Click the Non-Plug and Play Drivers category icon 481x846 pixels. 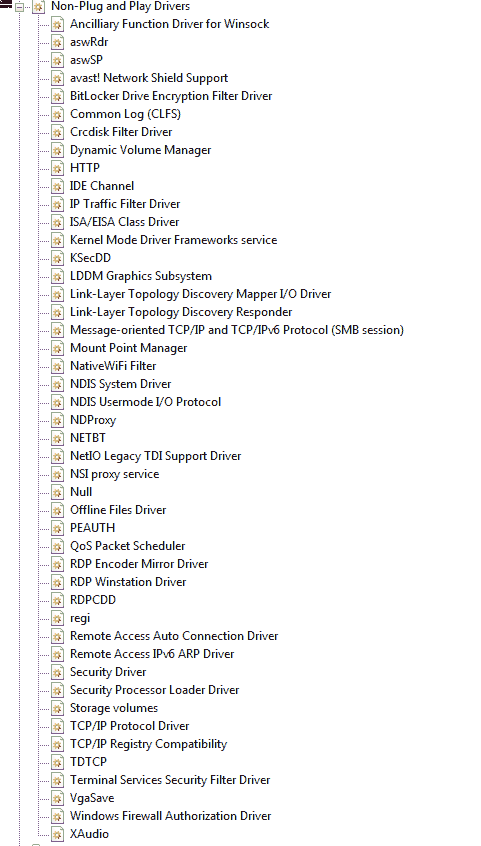[38, 7]
